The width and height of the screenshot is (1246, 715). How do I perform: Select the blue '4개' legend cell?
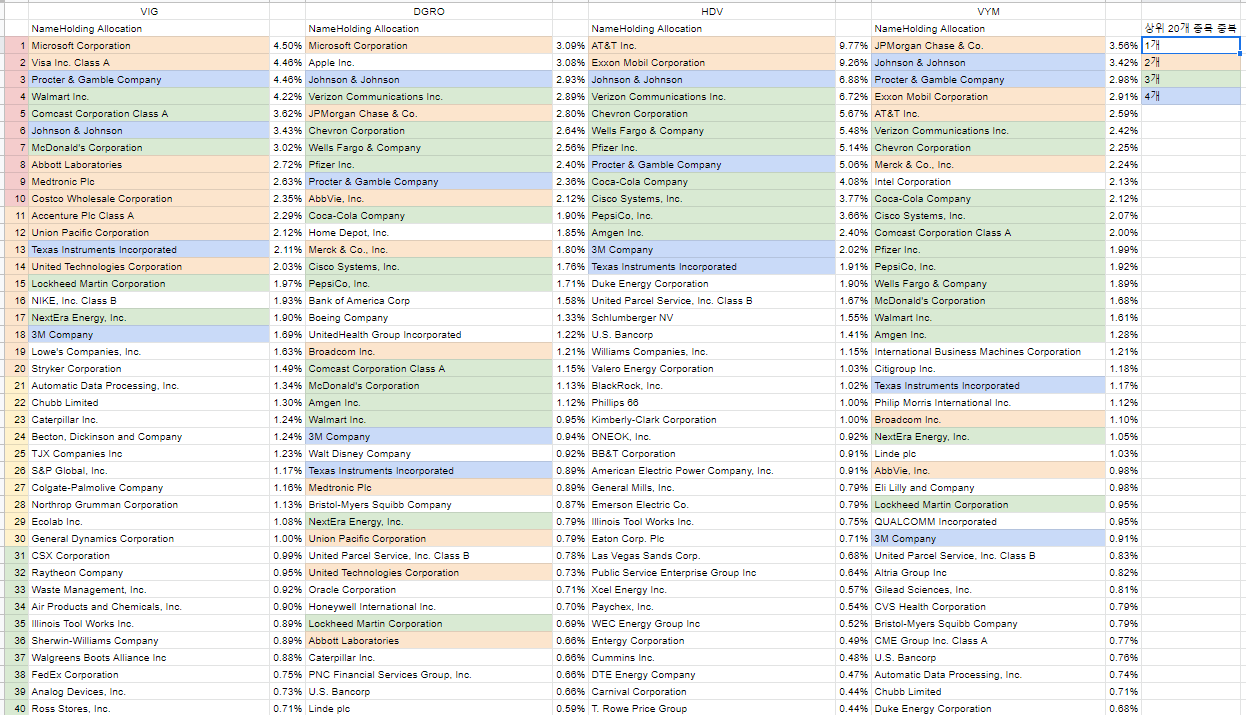[1191, 96]
